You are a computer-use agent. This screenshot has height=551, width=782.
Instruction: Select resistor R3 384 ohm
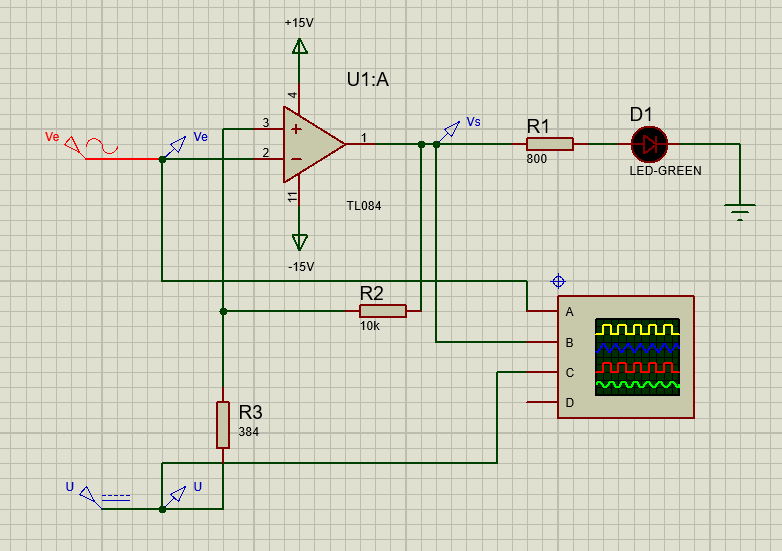[x=223, y=425]
